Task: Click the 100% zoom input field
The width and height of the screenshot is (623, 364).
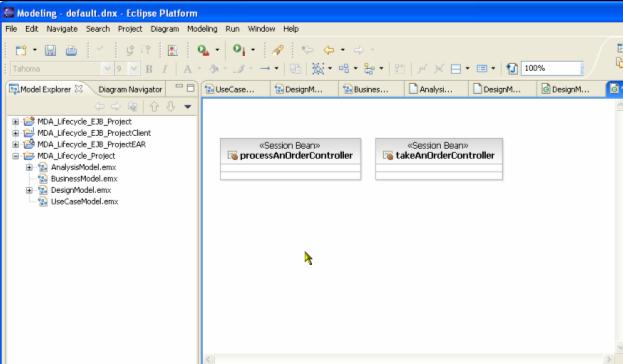Action: point(552,68)
